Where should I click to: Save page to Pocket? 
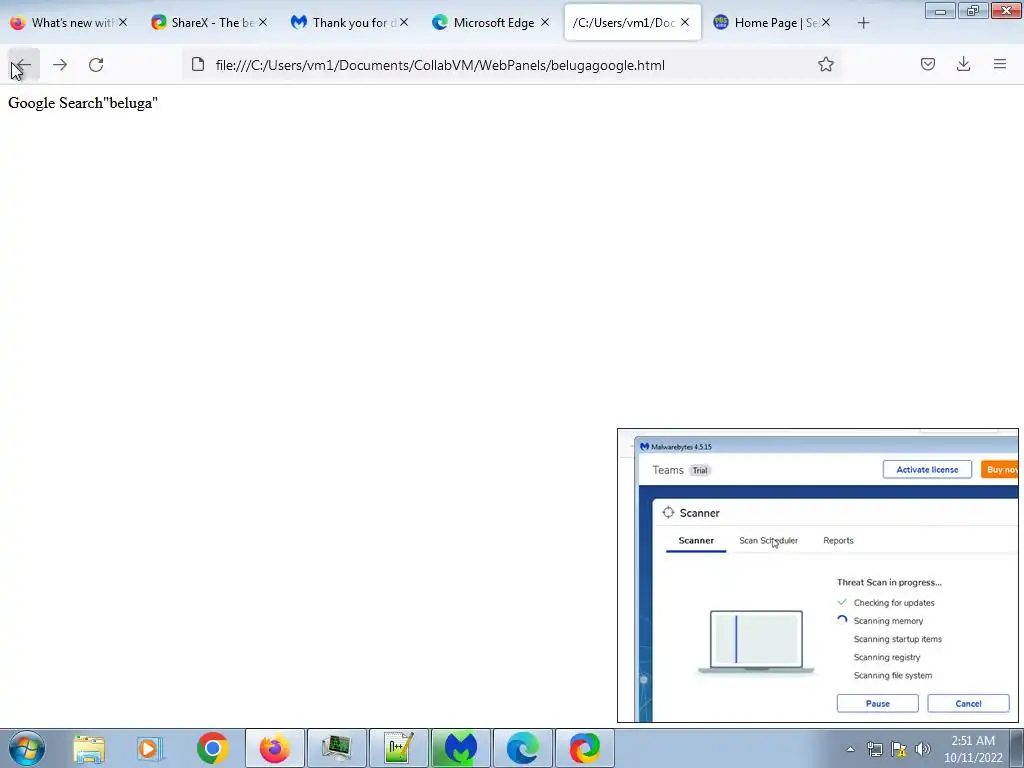click(927, 64)
